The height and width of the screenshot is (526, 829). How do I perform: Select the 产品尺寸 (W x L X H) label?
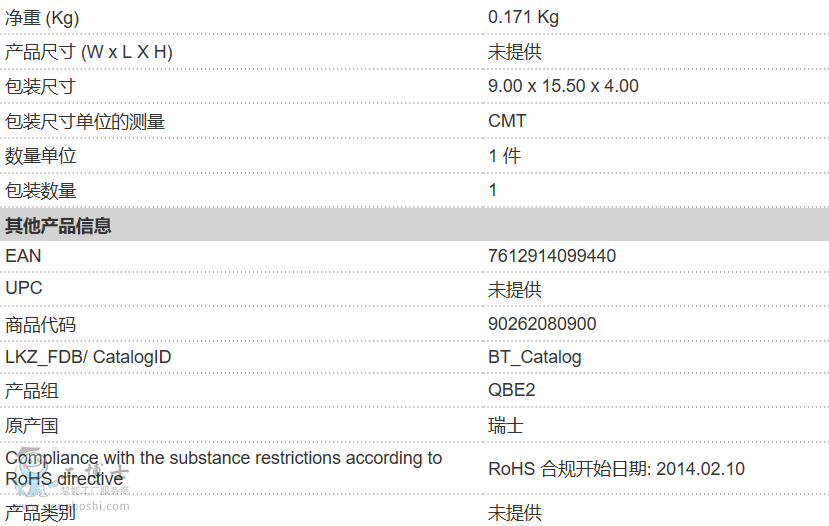tap(89, 52)
